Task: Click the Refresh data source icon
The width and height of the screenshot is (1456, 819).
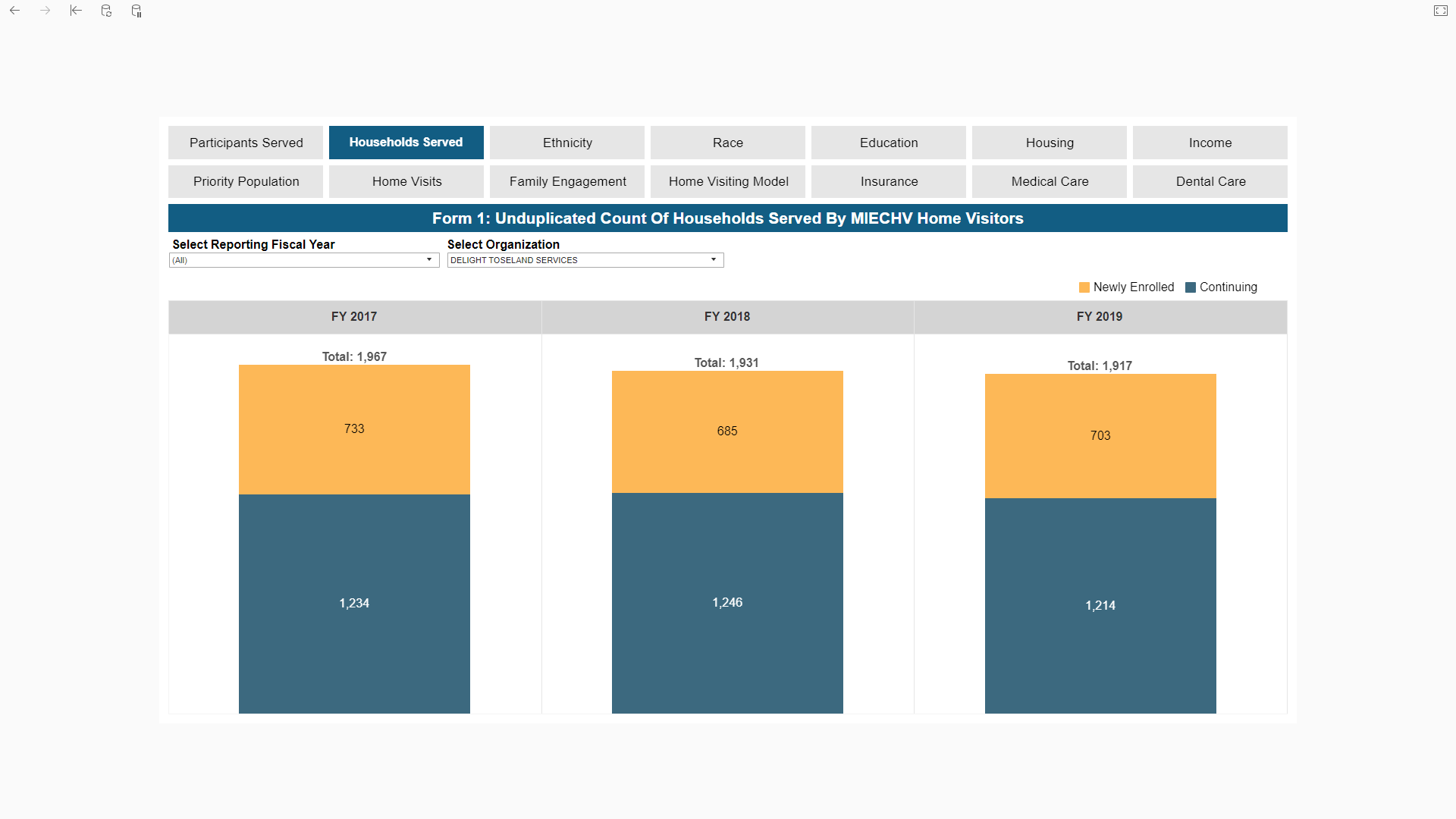Action: tap(106, 11)
